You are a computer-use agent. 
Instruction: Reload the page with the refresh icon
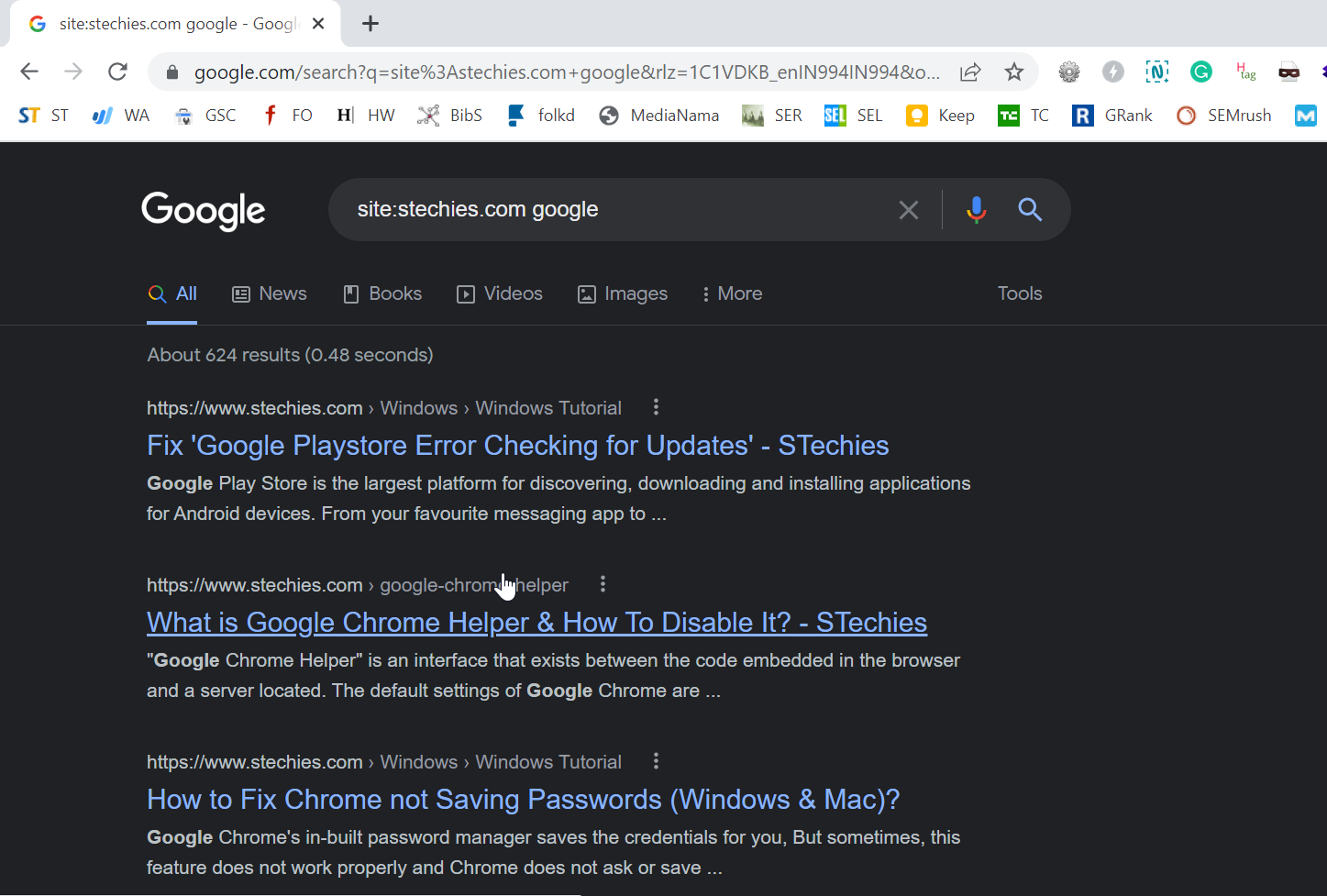[x=117, y=72]
